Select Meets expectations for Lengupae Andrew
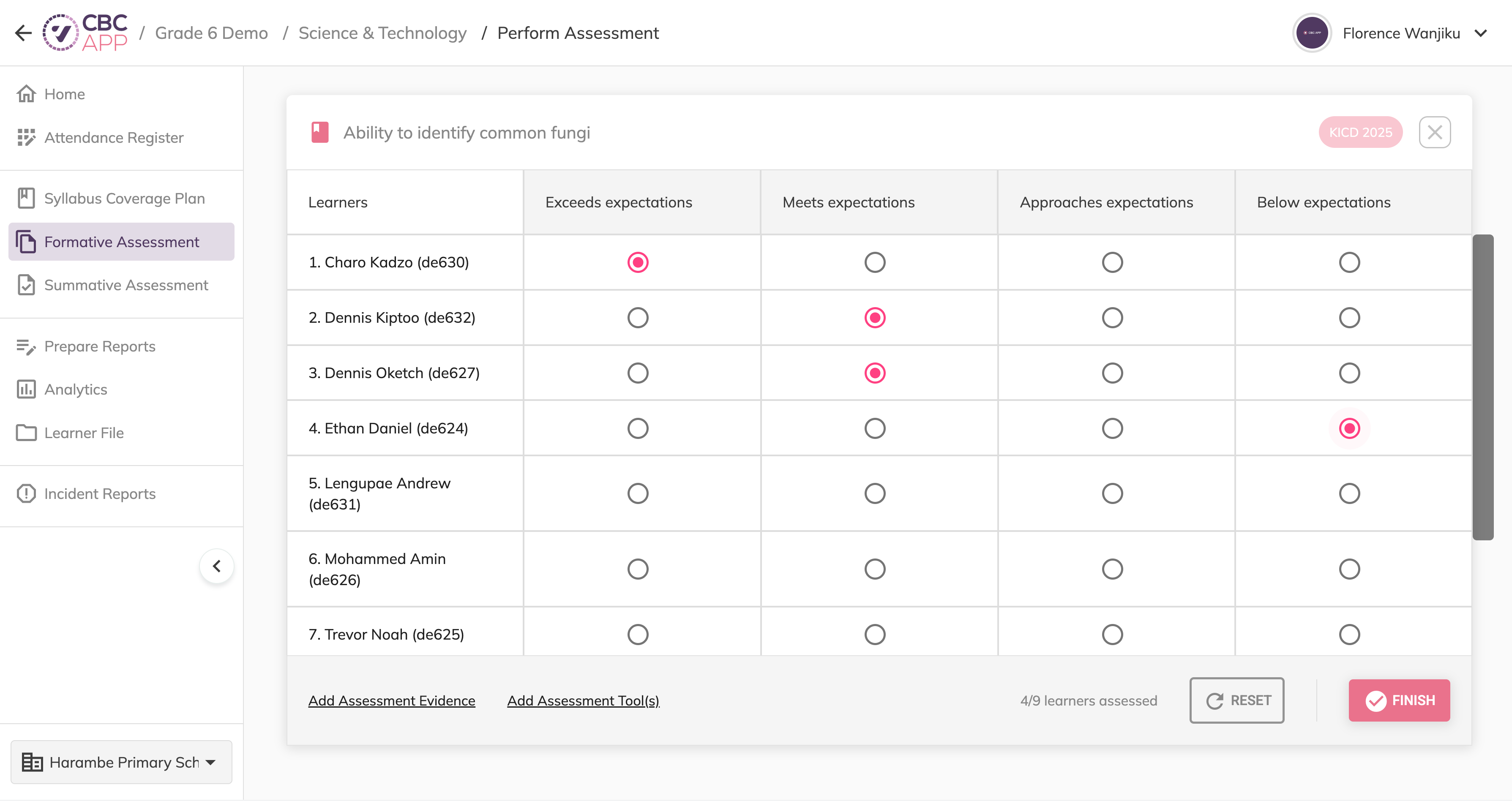 (875, 493)
